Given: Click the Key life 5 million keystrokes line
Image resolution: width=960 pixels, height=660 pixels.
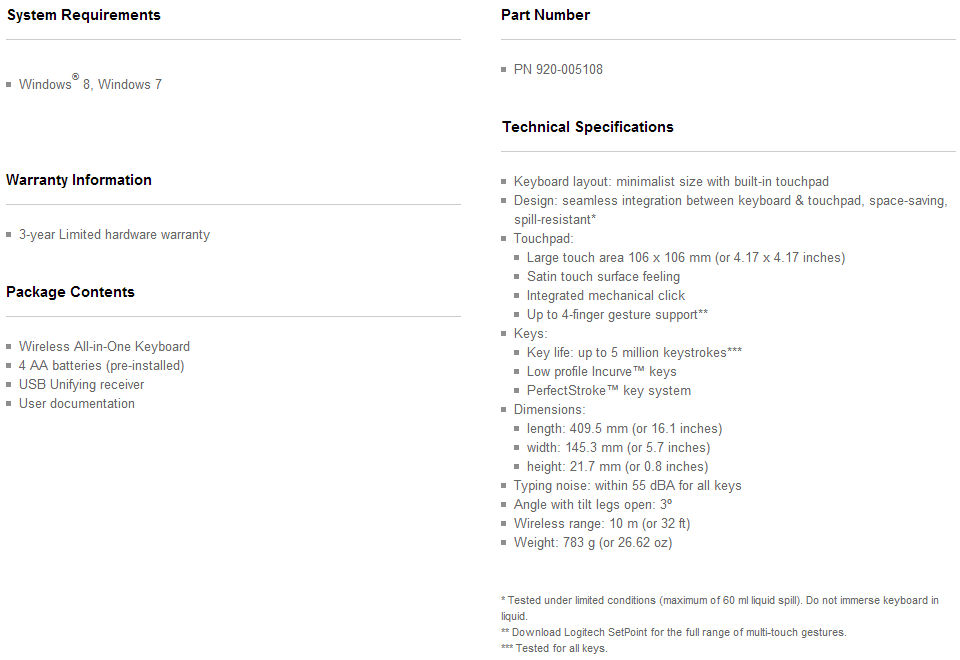Looking at the screenshot, I should point(634,353).
